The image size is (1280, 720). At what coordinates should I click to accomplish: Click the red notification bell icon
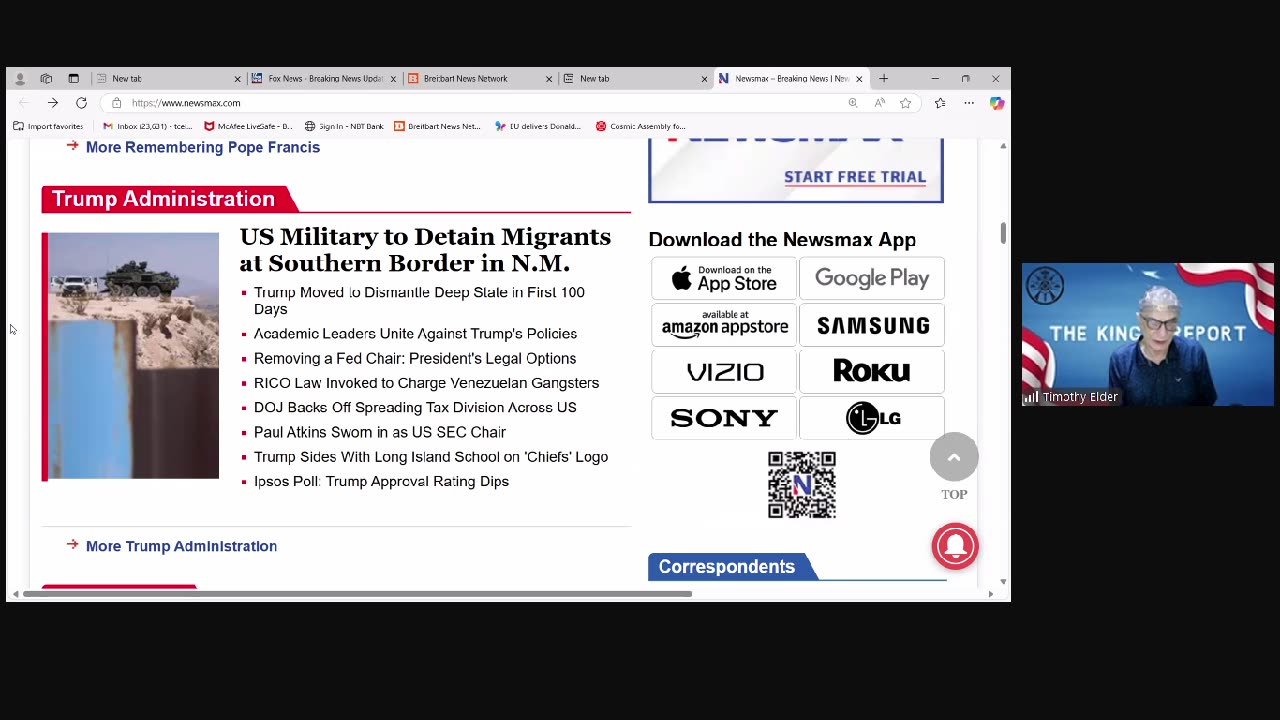[x=955, y=546]
